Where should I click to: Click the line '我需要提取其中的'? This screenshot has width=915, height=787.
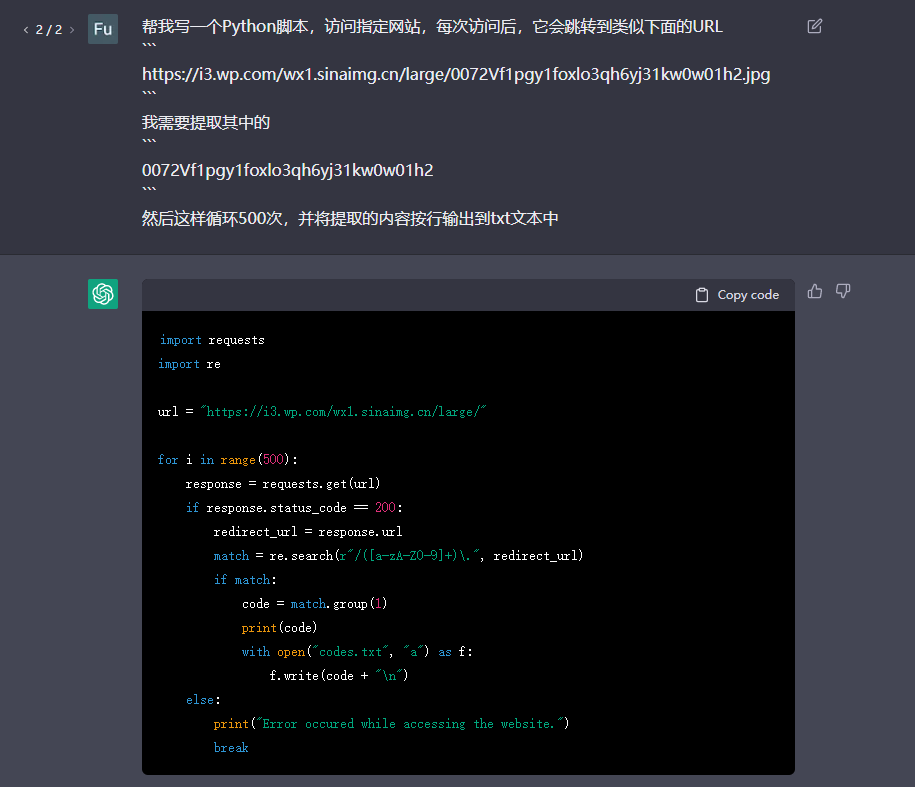(205, 122)
